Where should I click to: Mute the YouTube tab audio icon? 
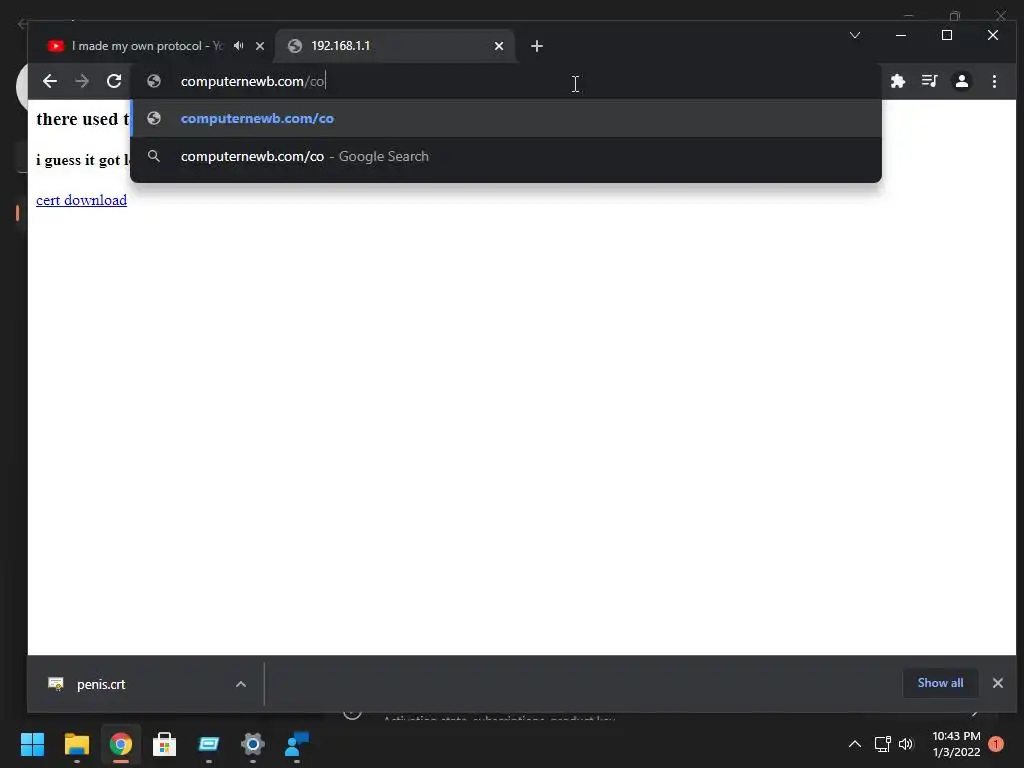coord(239,46)
